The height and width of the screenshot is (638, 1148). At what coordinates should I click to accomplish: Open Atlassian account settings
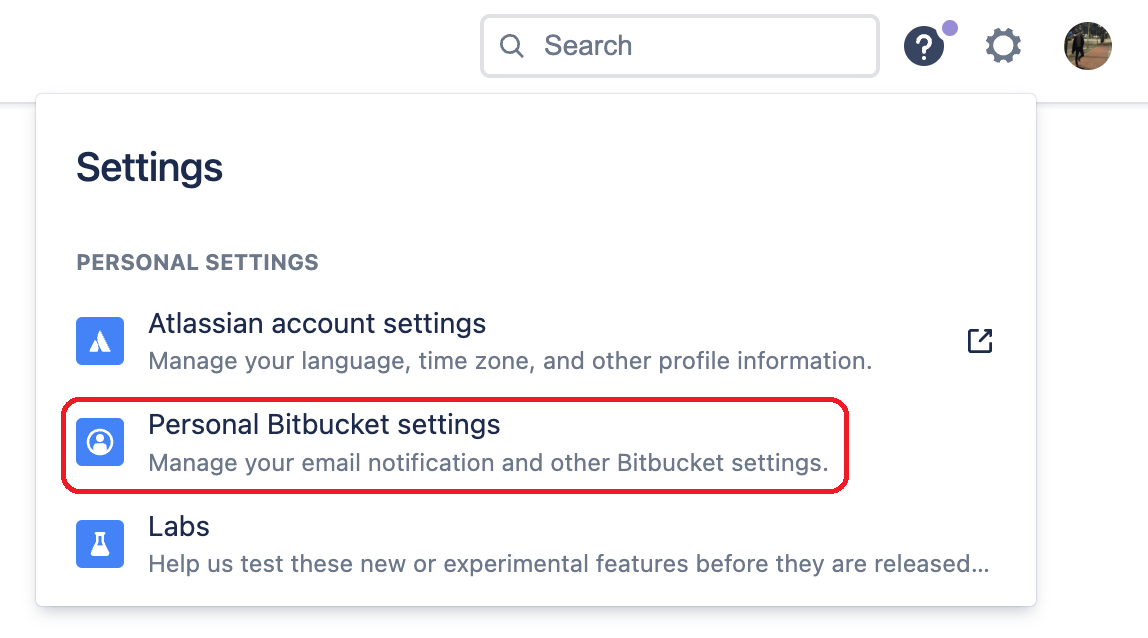coord(317,323)
